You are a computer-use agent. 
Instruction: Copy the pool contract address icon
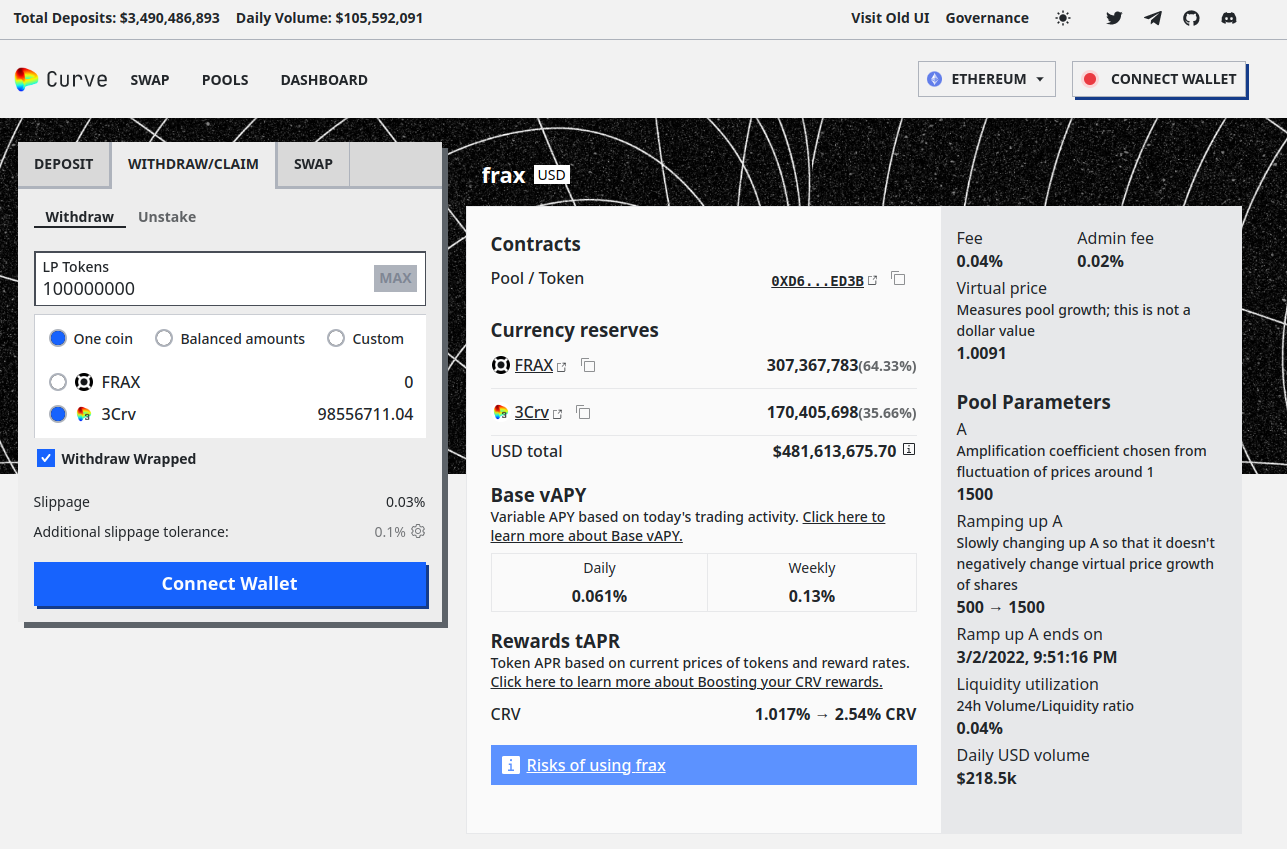898,279
